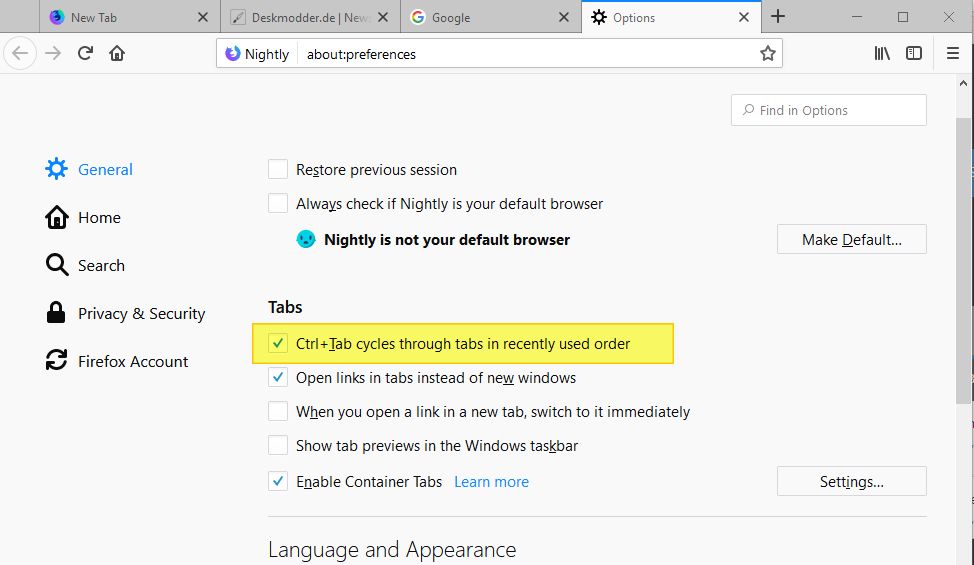Close the New Tab tab
This screenshot has height=565, width=974.
pyautogui.click(x=203, y=17)
